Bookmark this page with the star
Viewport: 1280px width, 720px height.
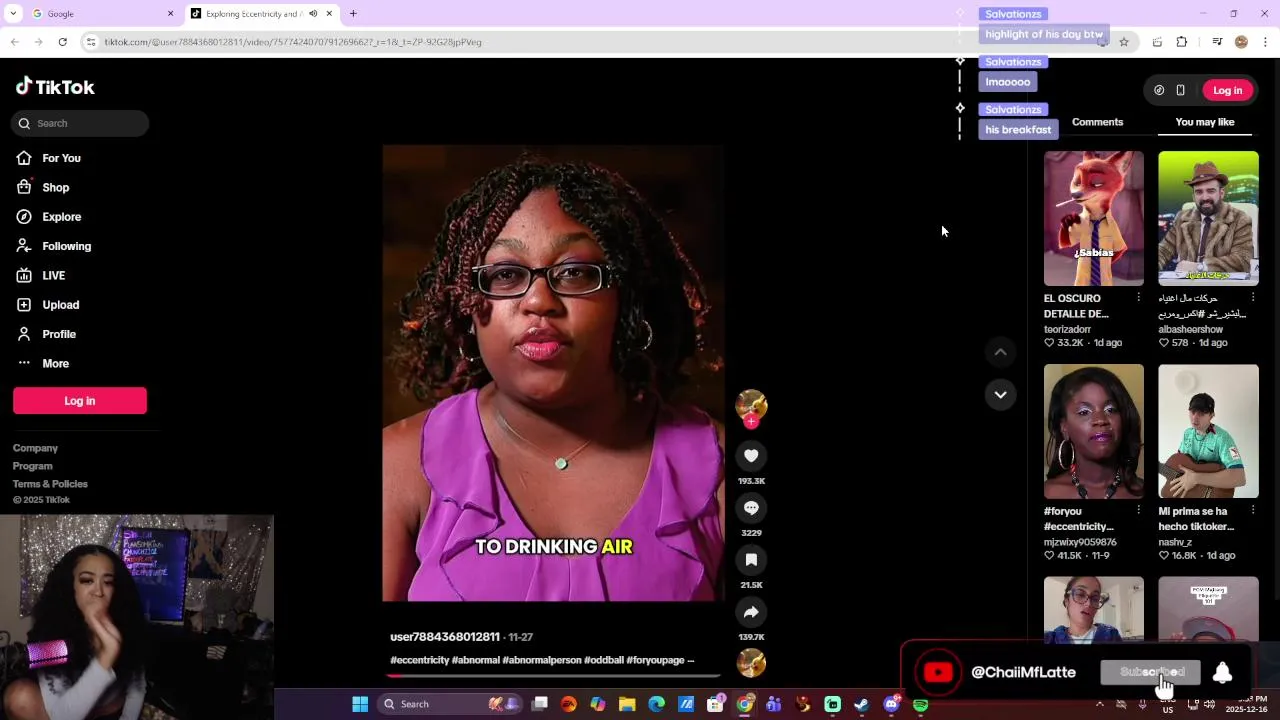pyautogui.click(x=1124, y=42)
